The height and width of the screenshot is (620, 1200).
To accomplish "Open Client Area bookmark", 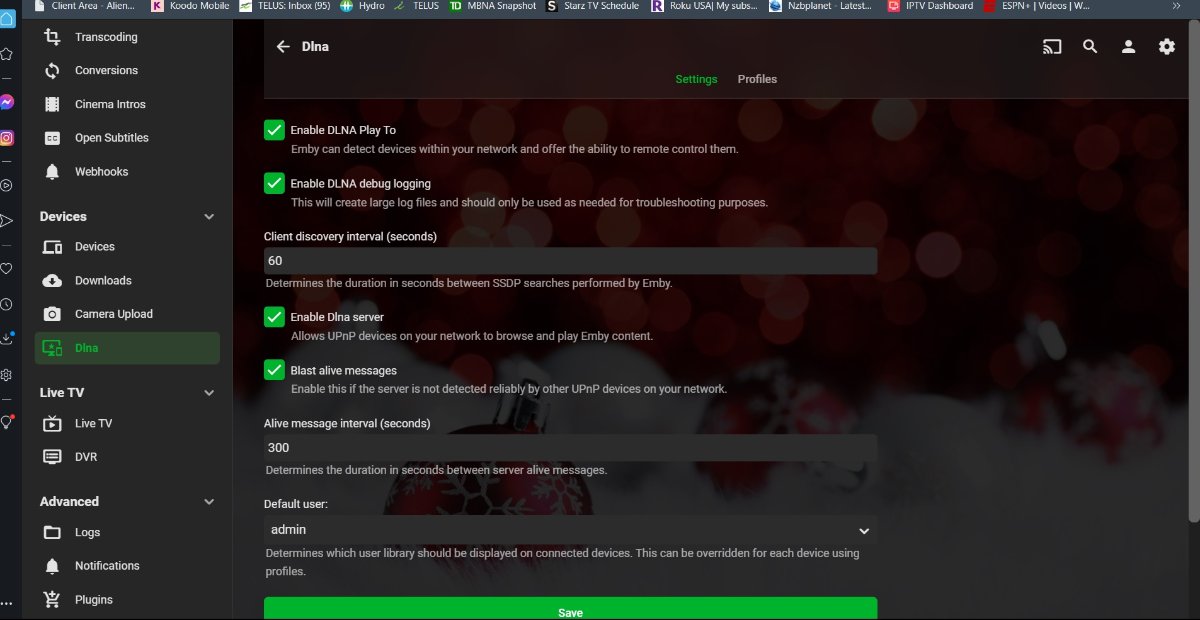I will (83, 6).
